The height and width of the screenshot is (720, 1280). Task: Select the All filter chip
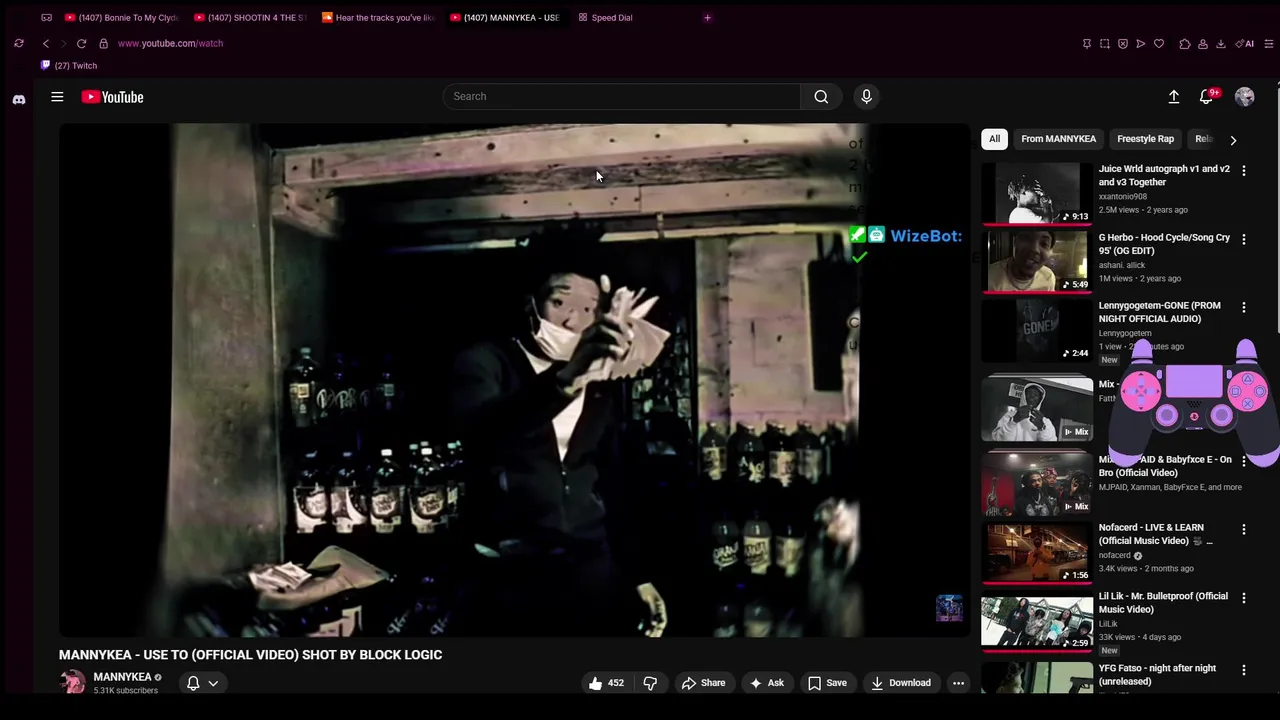[994, 139]
